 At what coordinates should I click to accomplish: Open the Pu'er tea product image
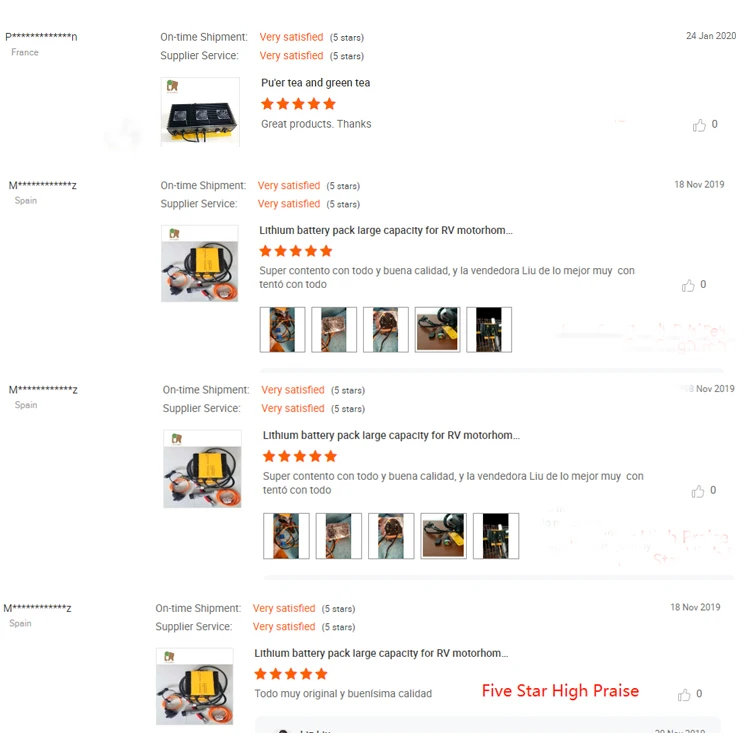click(x=200, y=111)
